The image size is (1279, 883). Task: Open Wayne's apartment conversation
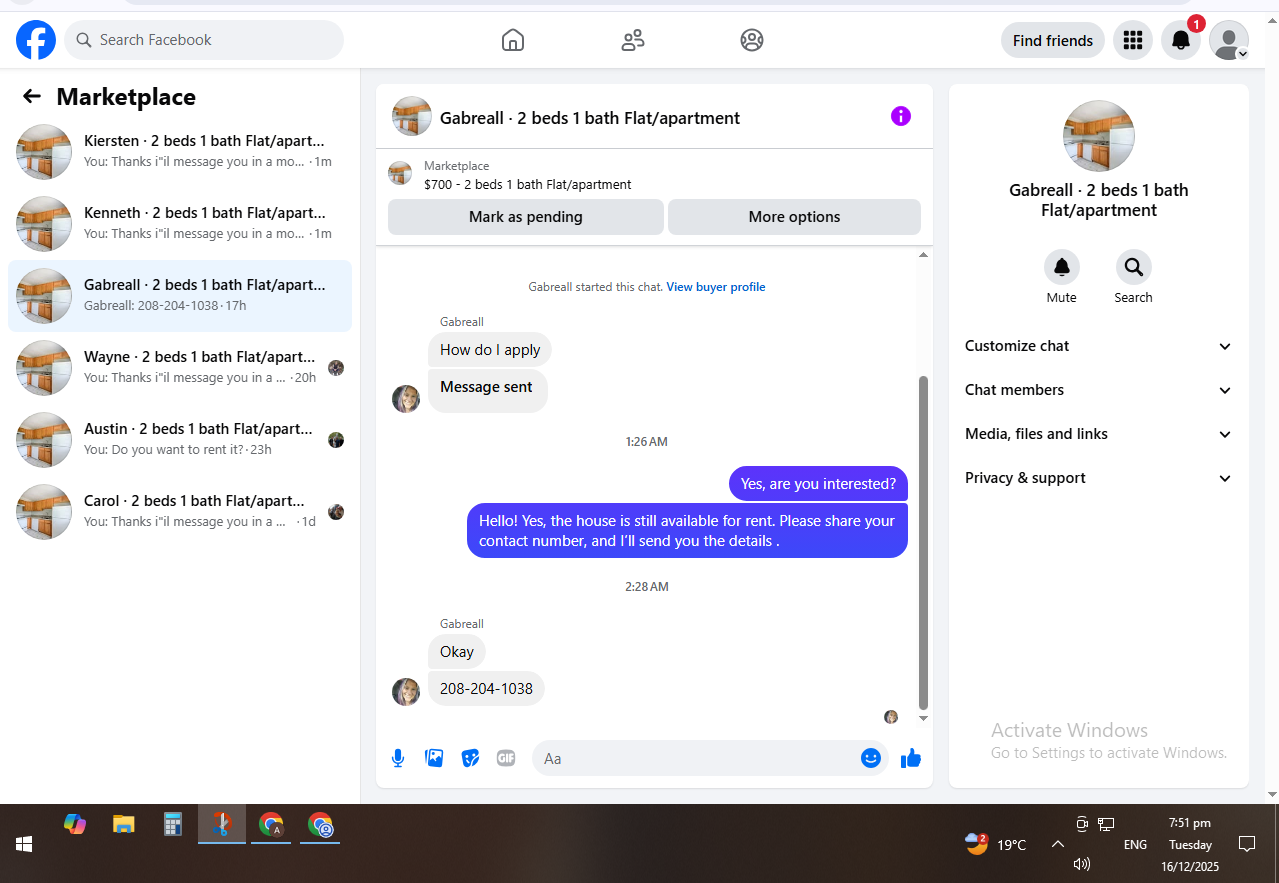180,368
